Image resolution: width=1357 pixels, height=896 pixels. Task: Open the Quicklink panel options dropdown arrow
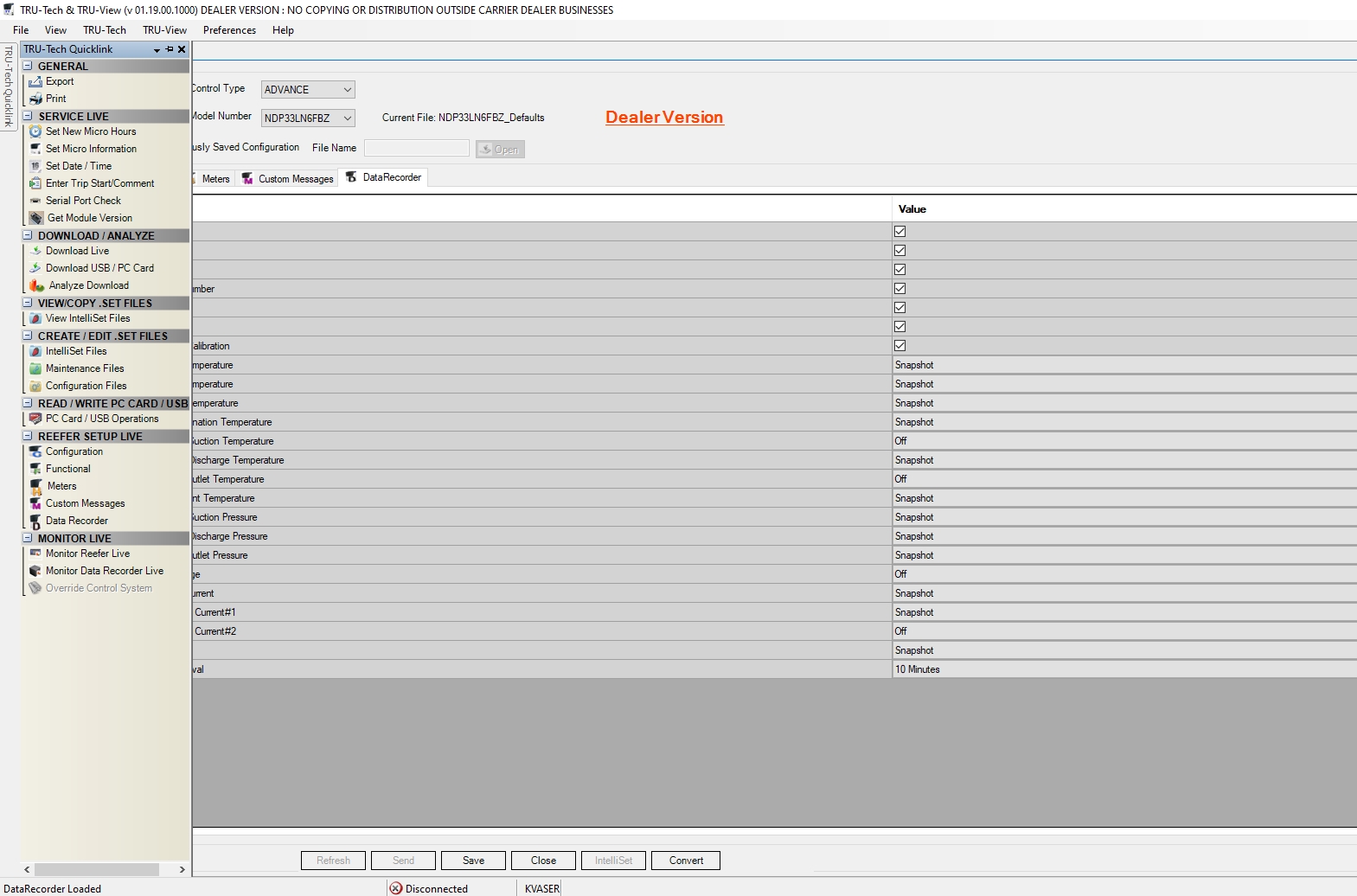click(157, 50)
